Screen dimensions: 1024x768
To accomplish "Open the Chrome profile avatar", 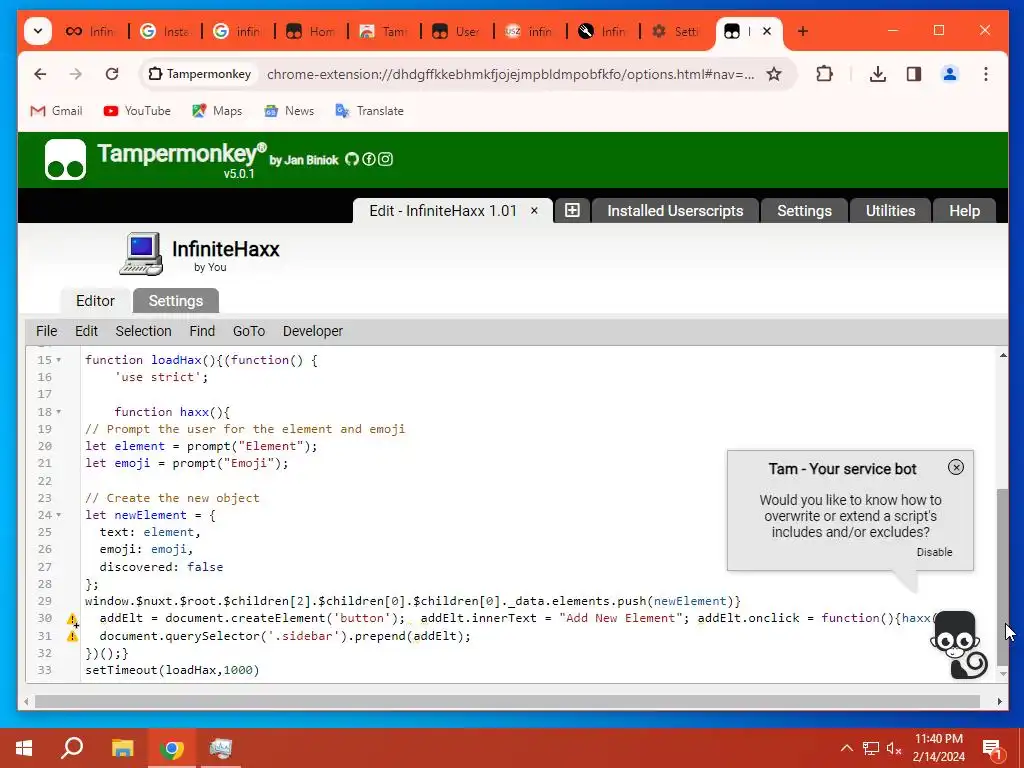I will point(950,74).
